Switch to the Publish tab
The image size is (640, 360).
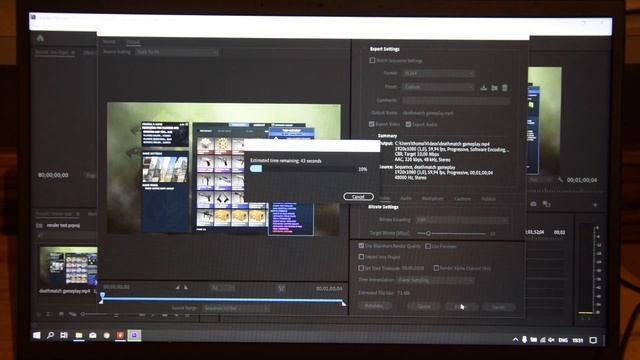[x=488, y=199]
